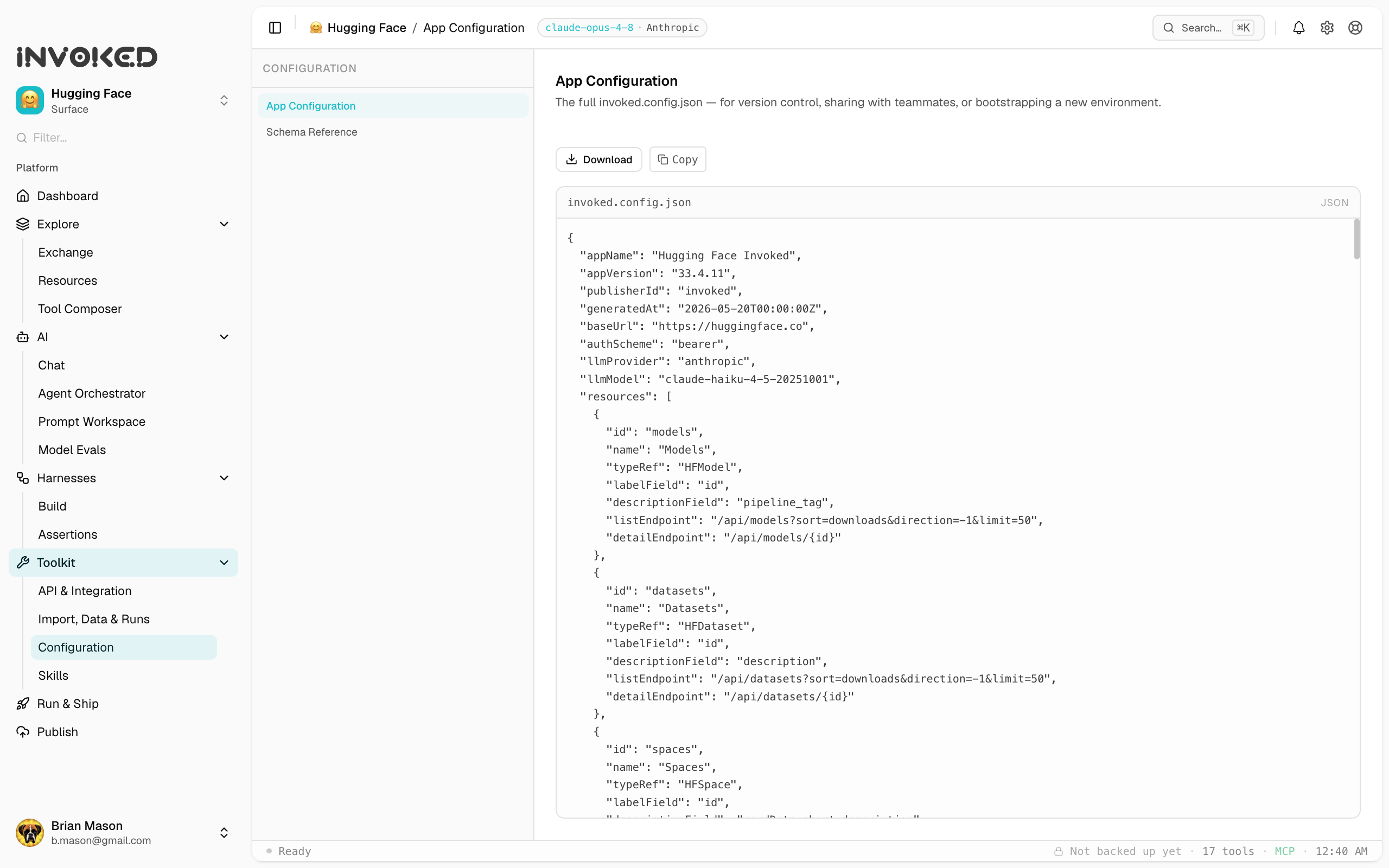Click the Toolkit wrench icon

tap(23, 563)
